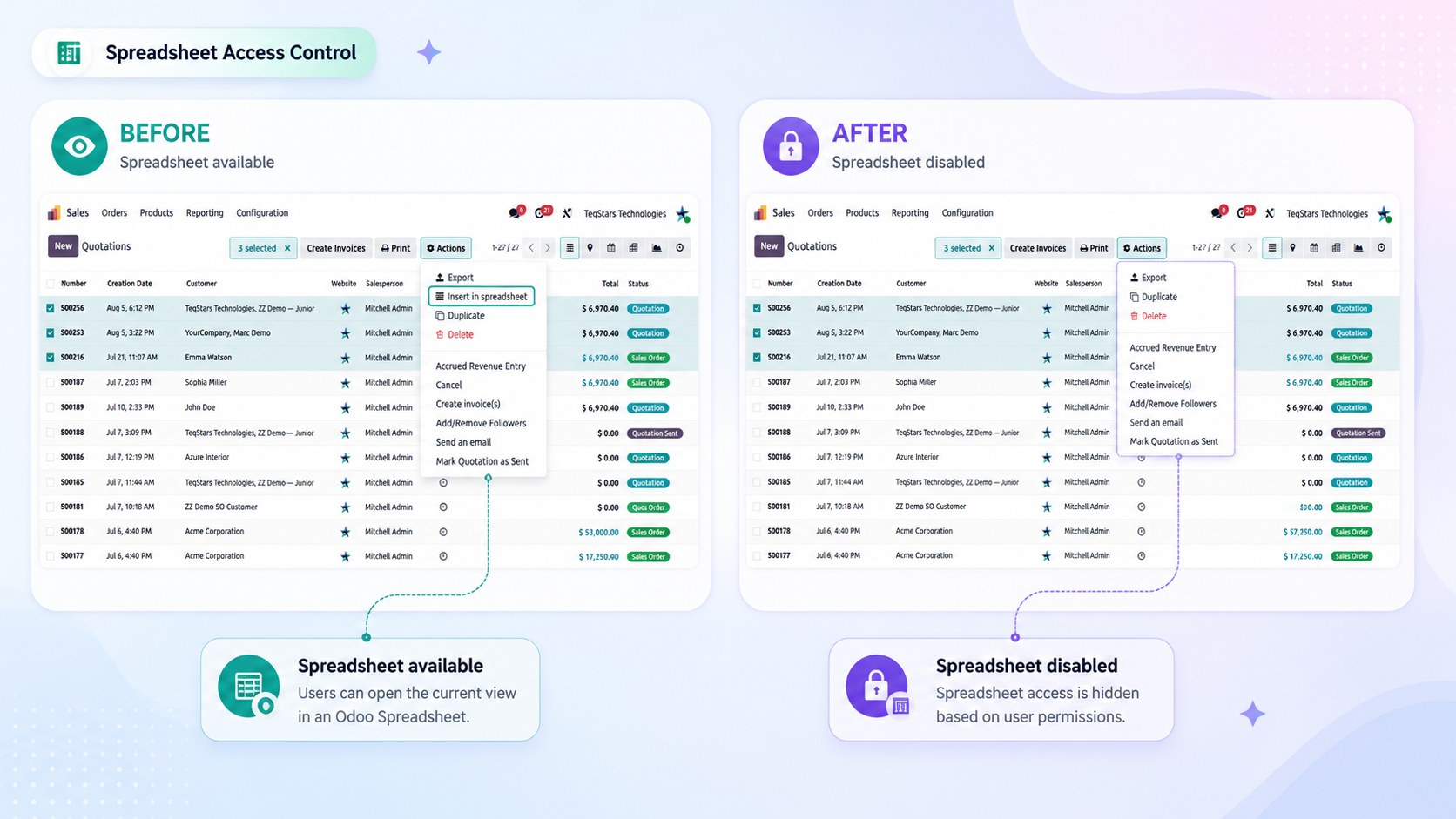Clear the 3 selected filter in Before panel
The height and width of the screenshot is (819, 1456).
pos(287,248)
